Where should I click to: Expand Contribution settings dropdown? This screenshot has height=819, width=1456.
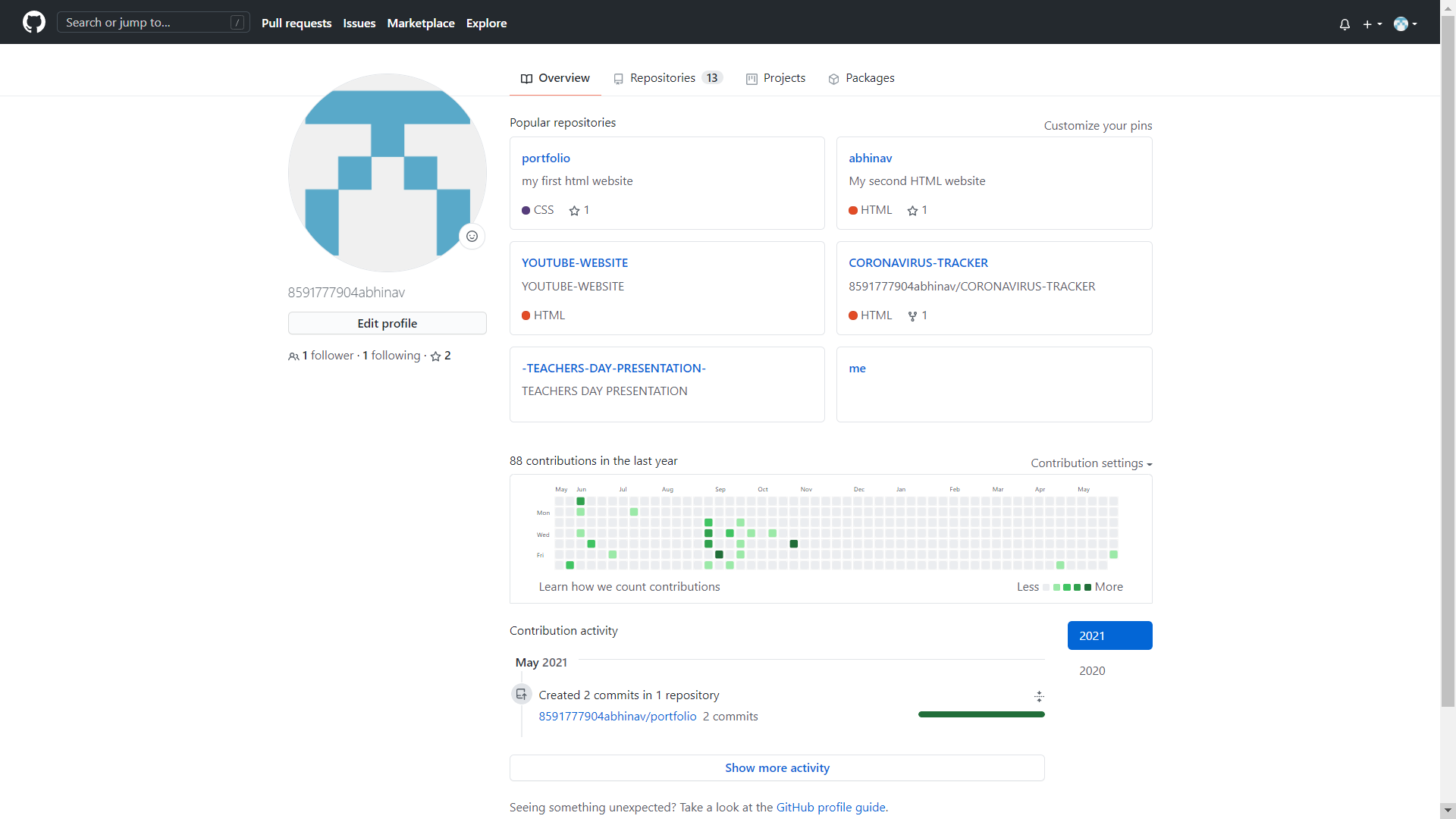(x=1090, y=463)
